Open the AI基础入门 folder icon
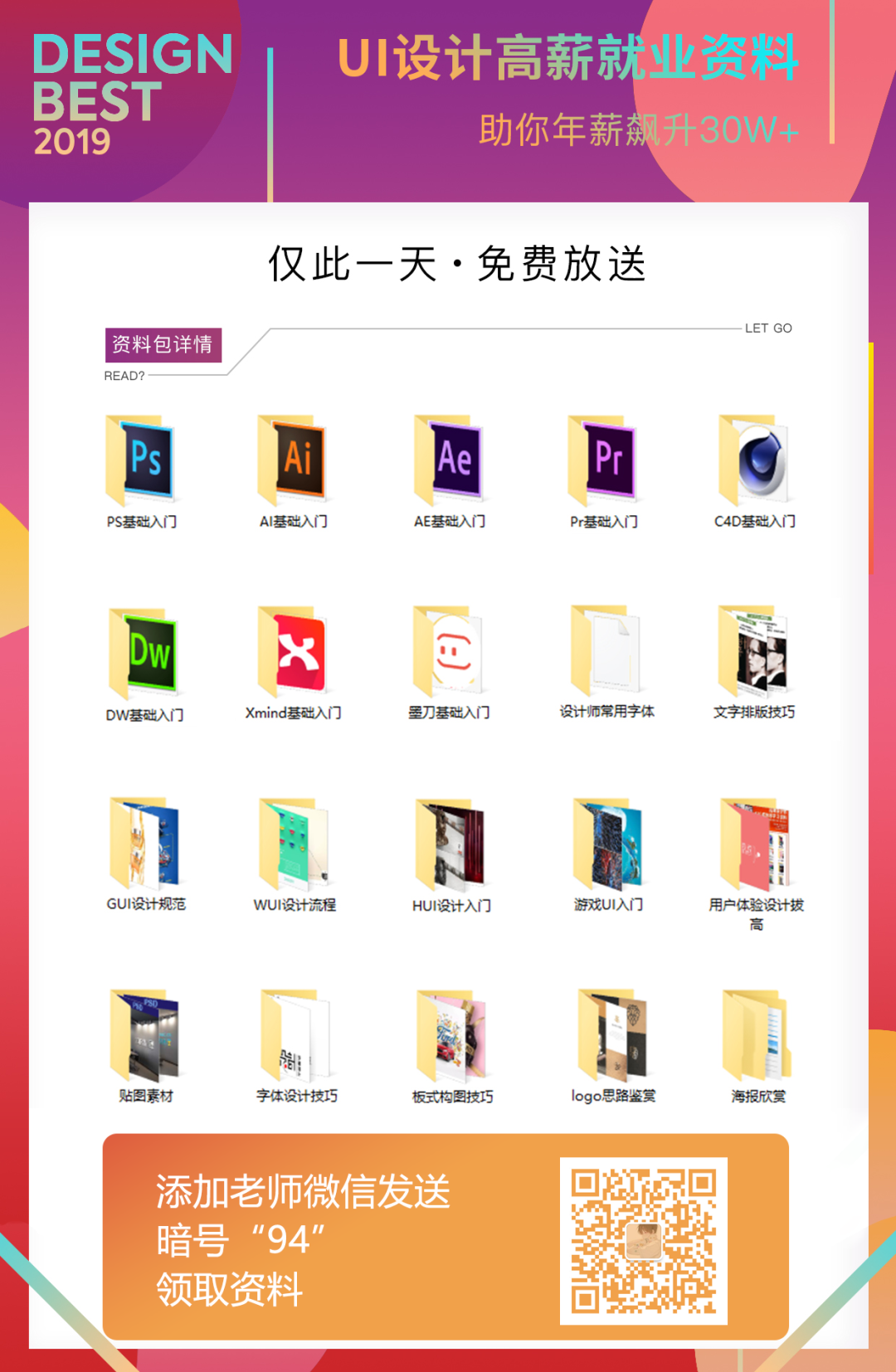The image size is (896, 1372). pos(293,460)
